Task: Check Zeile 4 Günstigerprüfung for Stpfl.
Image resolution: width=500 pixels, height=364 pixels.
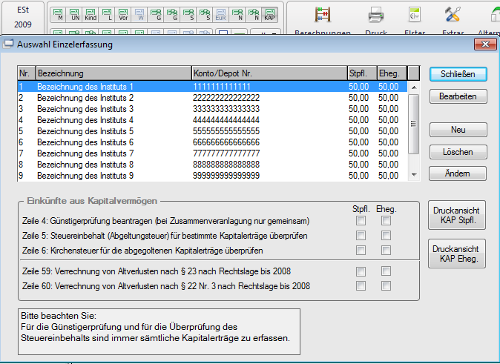Action: point(361,221)
